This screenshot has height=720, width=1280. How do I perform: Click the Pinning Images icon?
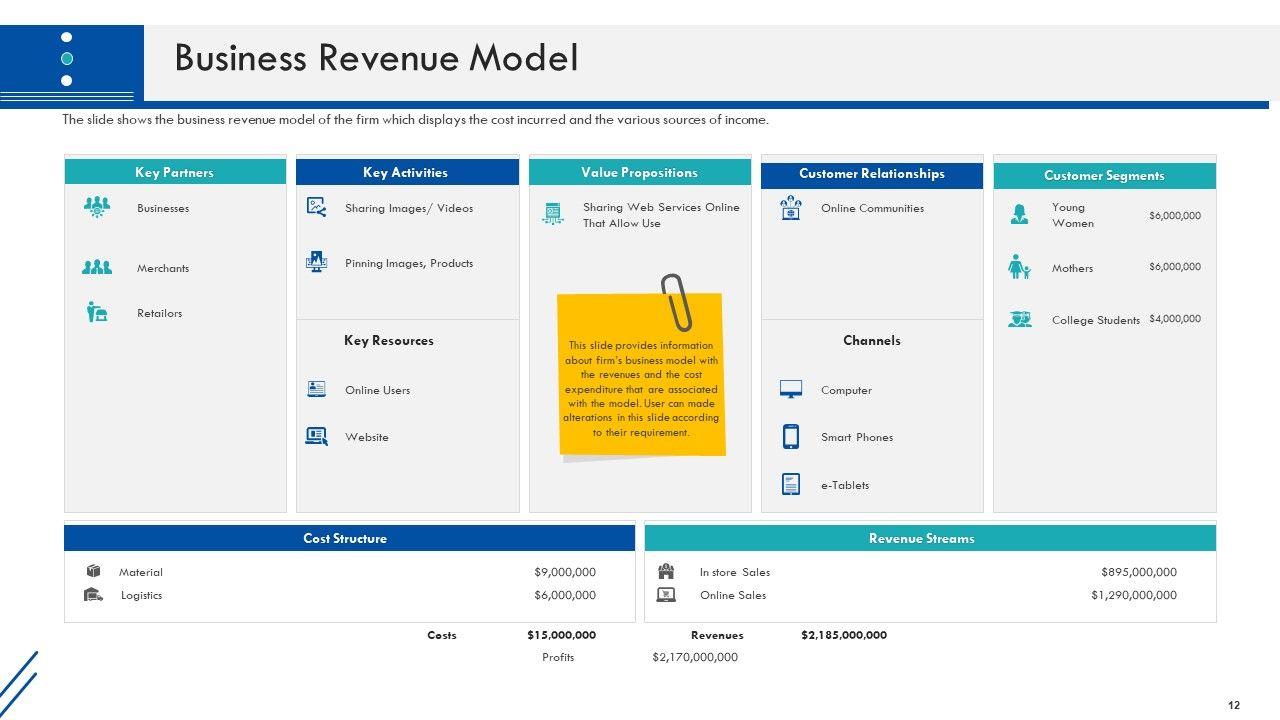pos(316,262)
